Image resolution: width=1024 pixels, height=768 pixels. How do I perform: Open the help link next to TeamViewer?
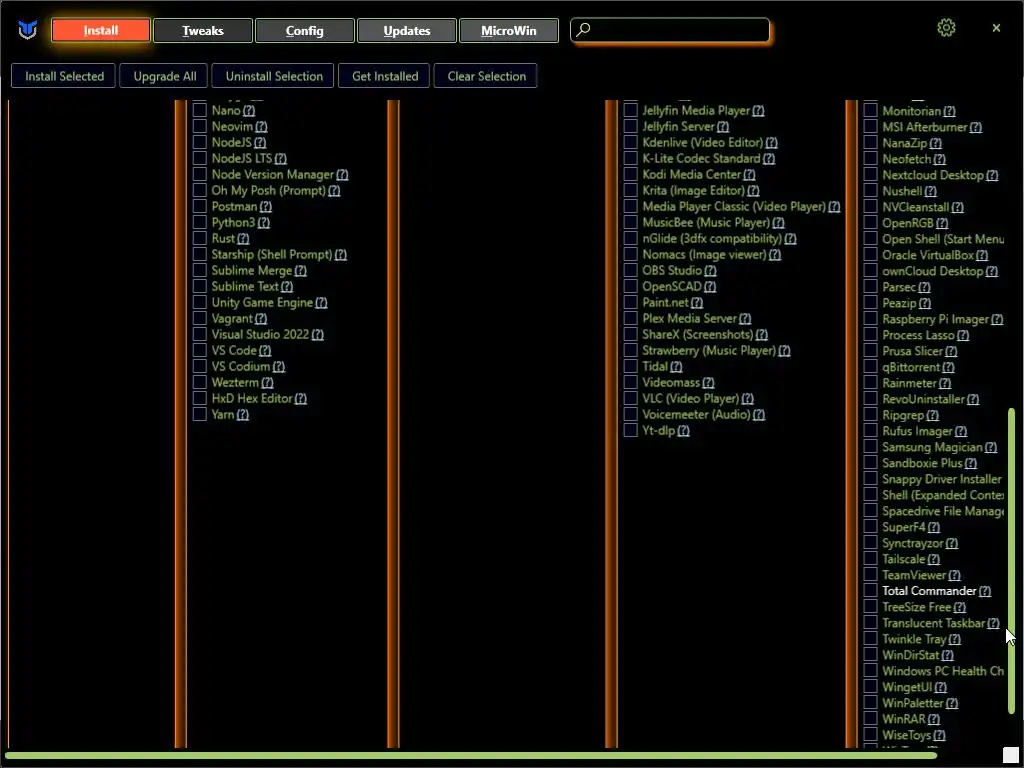coord(954,576)
